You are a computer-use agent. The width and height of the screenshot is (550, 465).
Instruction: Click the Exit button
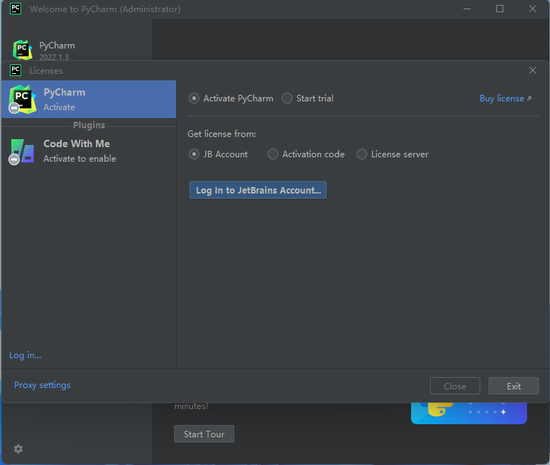point(514,386)
